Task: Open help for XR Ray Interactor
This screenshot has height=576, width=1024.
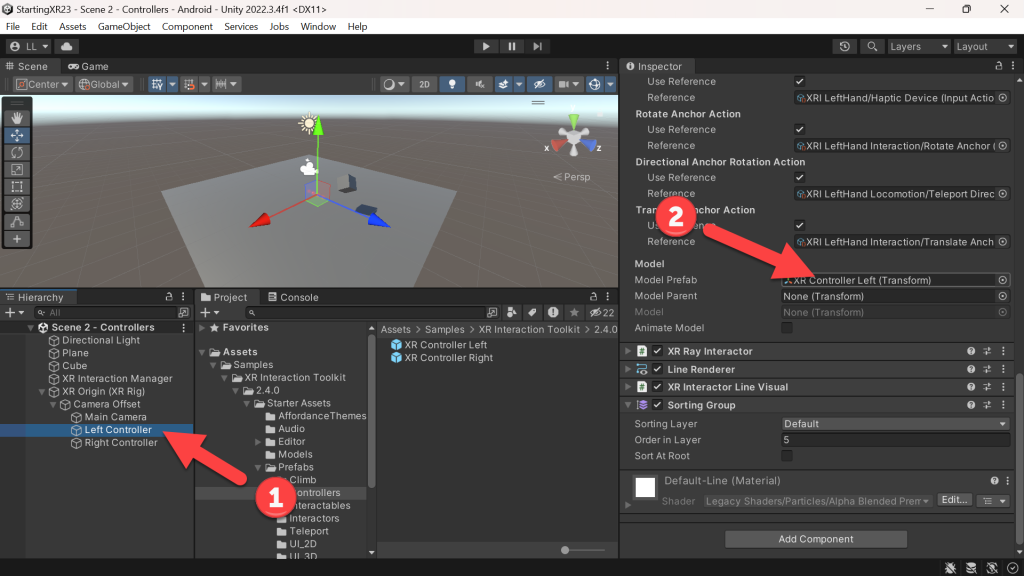Action: 971,351
